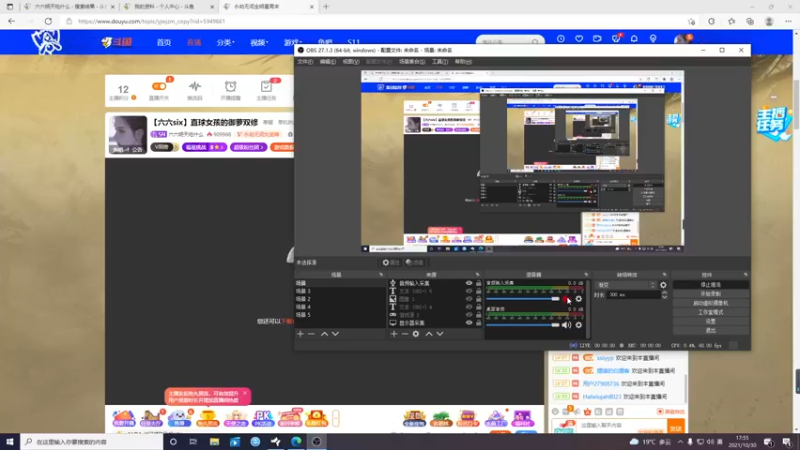Viewport: 800px width, 450px height.
Task: Move selected scene up in Scenes list
Action: [324, 334]
